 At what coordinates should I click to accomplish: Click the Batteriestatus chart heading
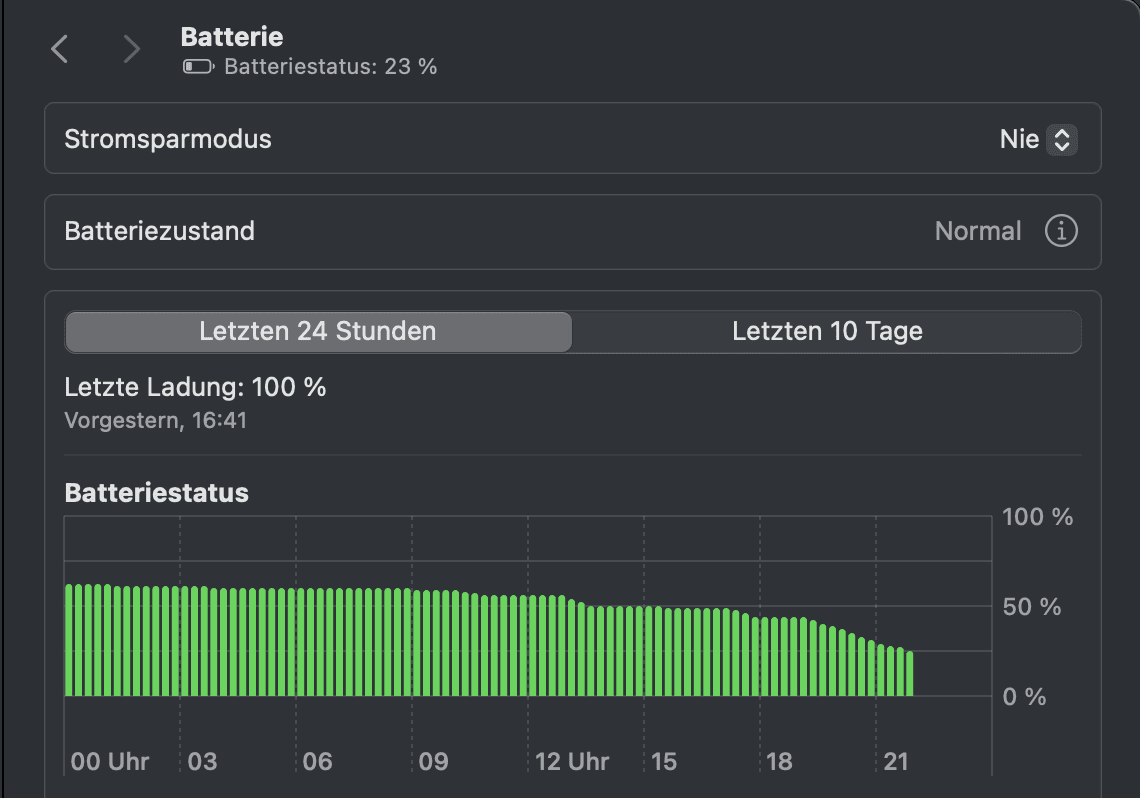(x=156, y=493)
